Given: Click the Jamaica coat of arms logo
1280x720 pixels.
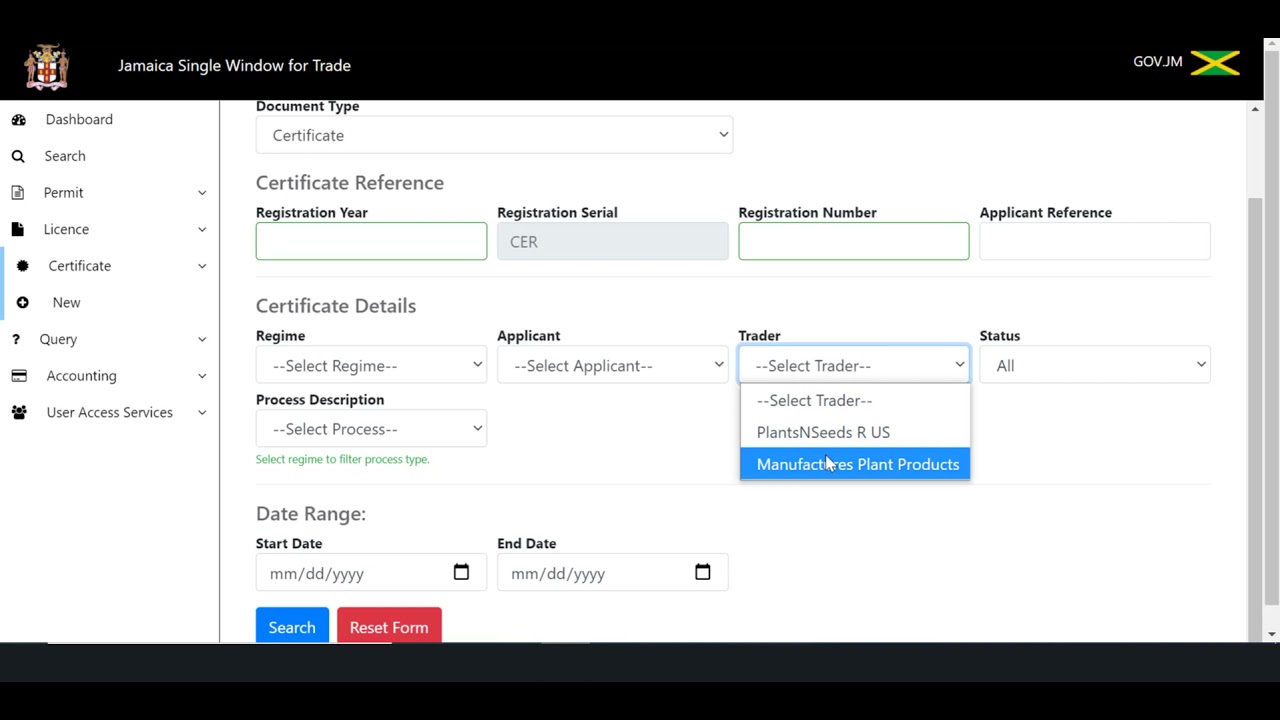Looking at the screenshot, I should (x=47, y=66).
